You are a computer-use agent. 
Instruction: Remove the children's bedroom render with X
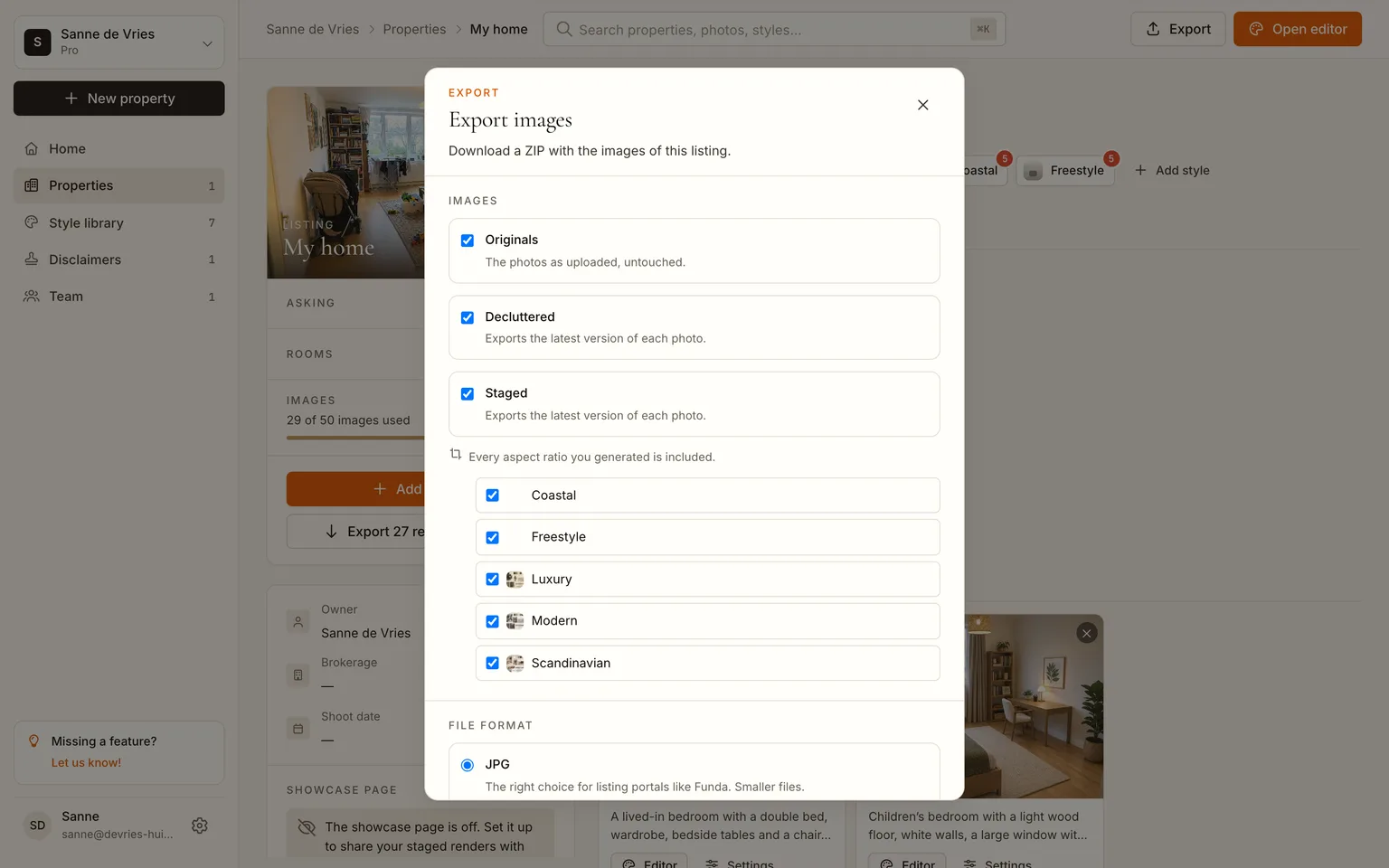click(1087, 633)
